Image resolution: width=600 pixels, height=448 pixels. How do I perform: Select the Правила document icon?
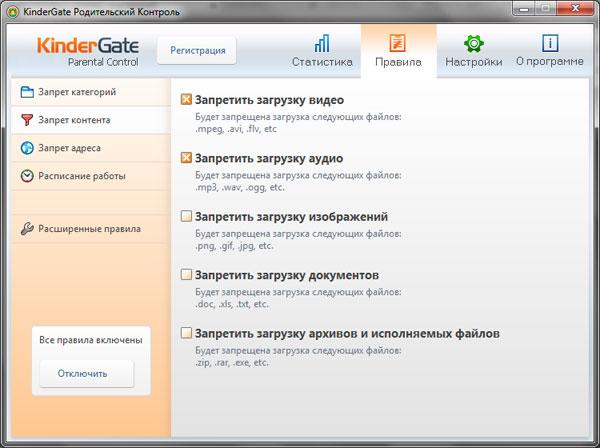397,43
